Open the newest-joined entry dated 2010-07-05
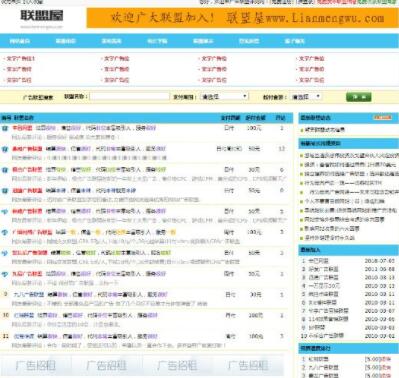Viewport: 399px width, 378px height. [348, 261]
